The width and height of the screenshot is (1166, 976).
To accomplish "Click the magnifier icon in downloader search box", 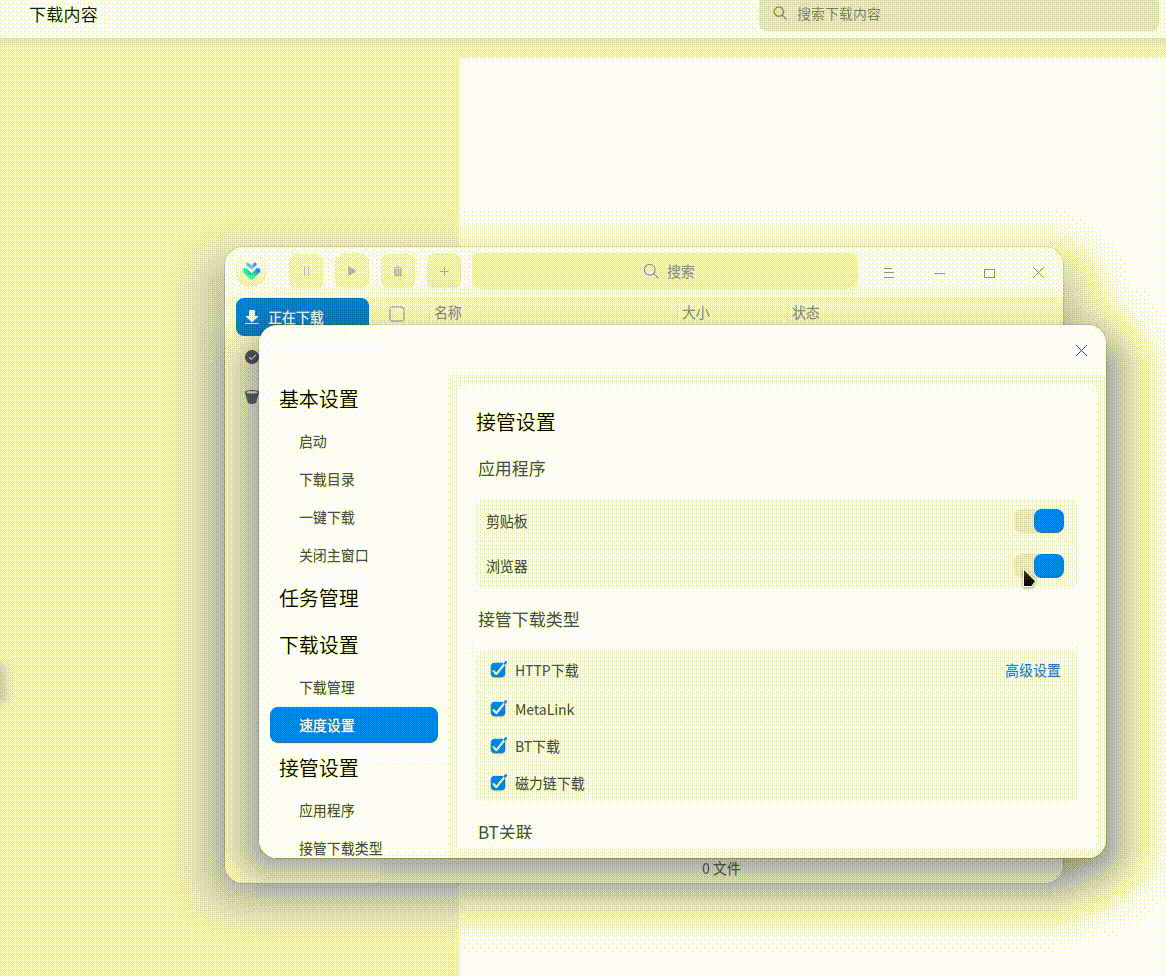I will pyautogui.click(x=651, y=271).
